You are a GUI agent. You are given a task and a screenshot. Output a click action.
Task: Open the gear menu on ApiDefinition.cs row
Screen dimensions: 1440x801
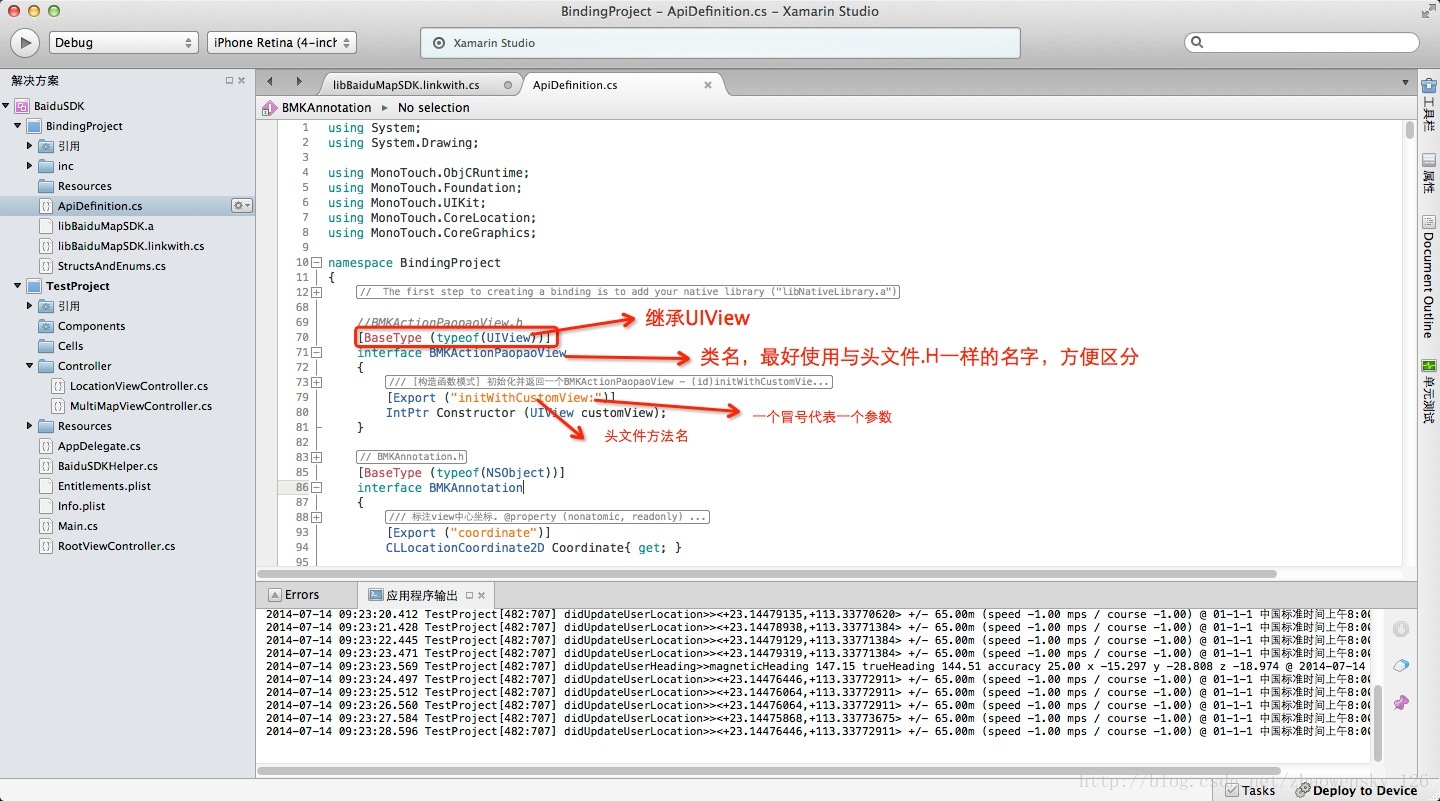pyautogui.click(x=241, y=206)
